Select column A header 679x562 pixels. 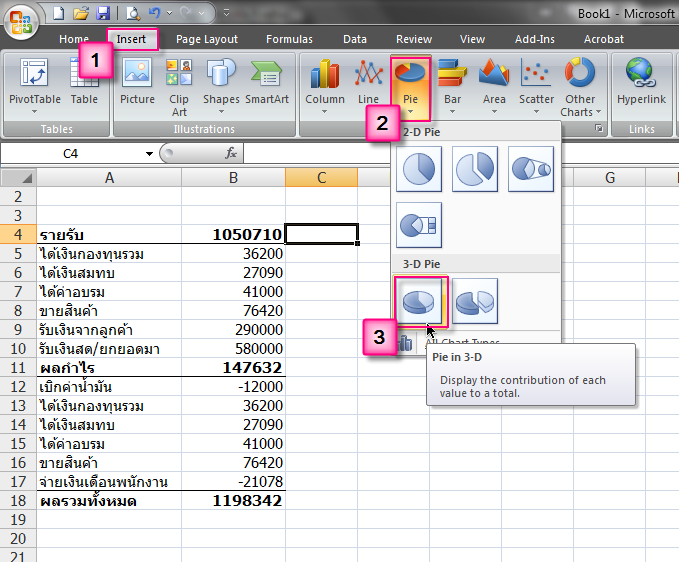[x=109, y=178]
